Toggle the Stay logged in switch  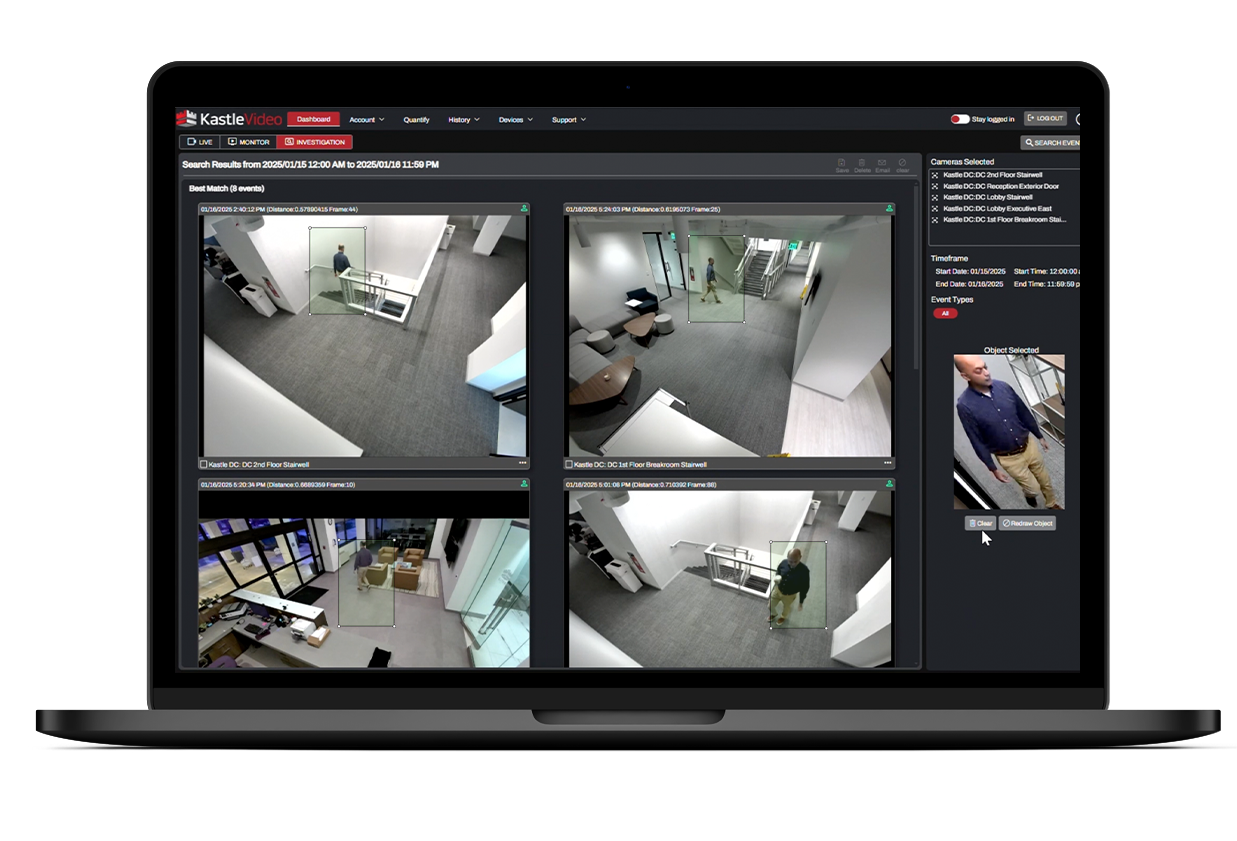click(960, 119)
